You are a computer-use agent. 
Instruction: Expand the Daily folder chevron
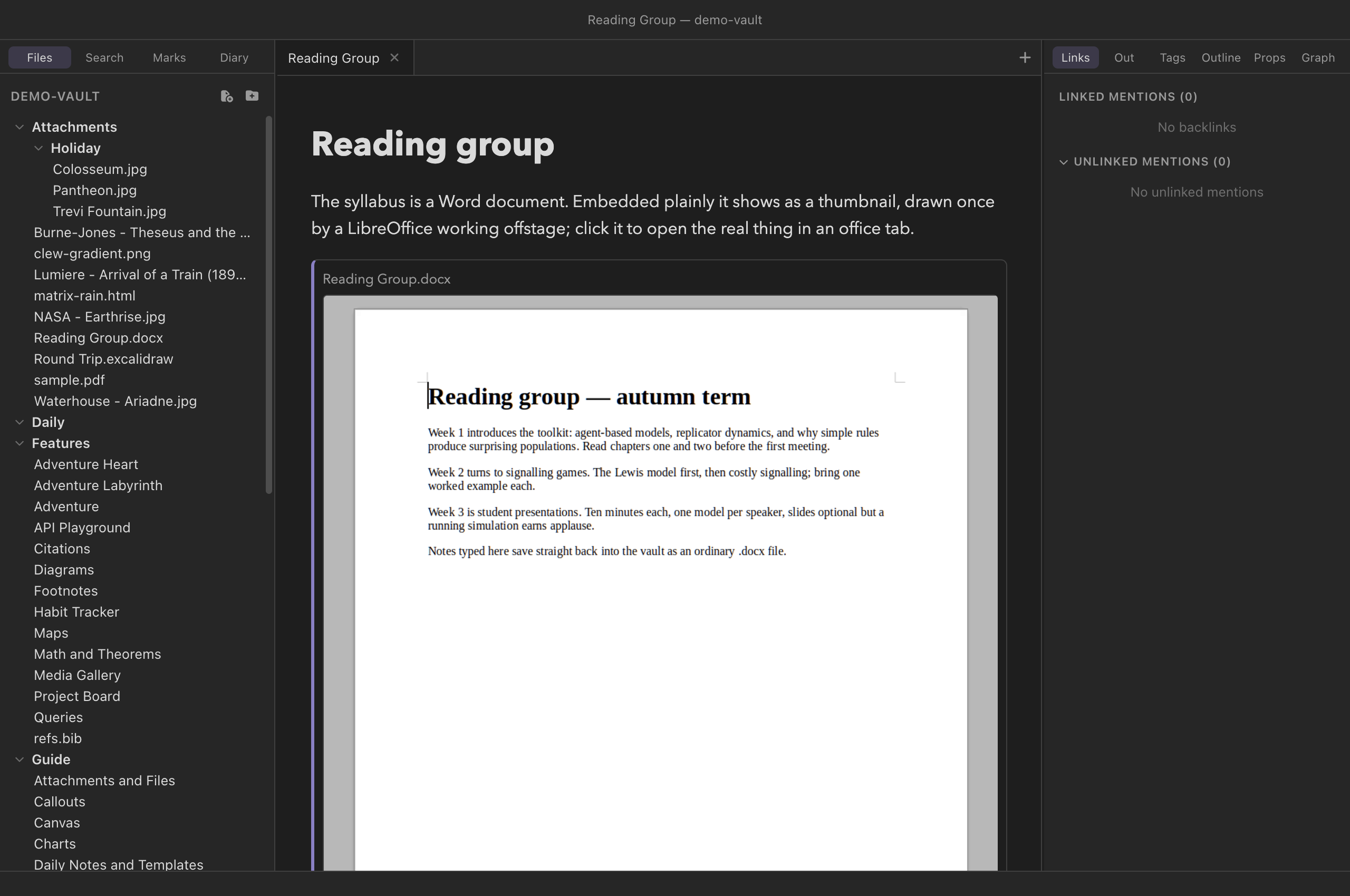[20, 422]
